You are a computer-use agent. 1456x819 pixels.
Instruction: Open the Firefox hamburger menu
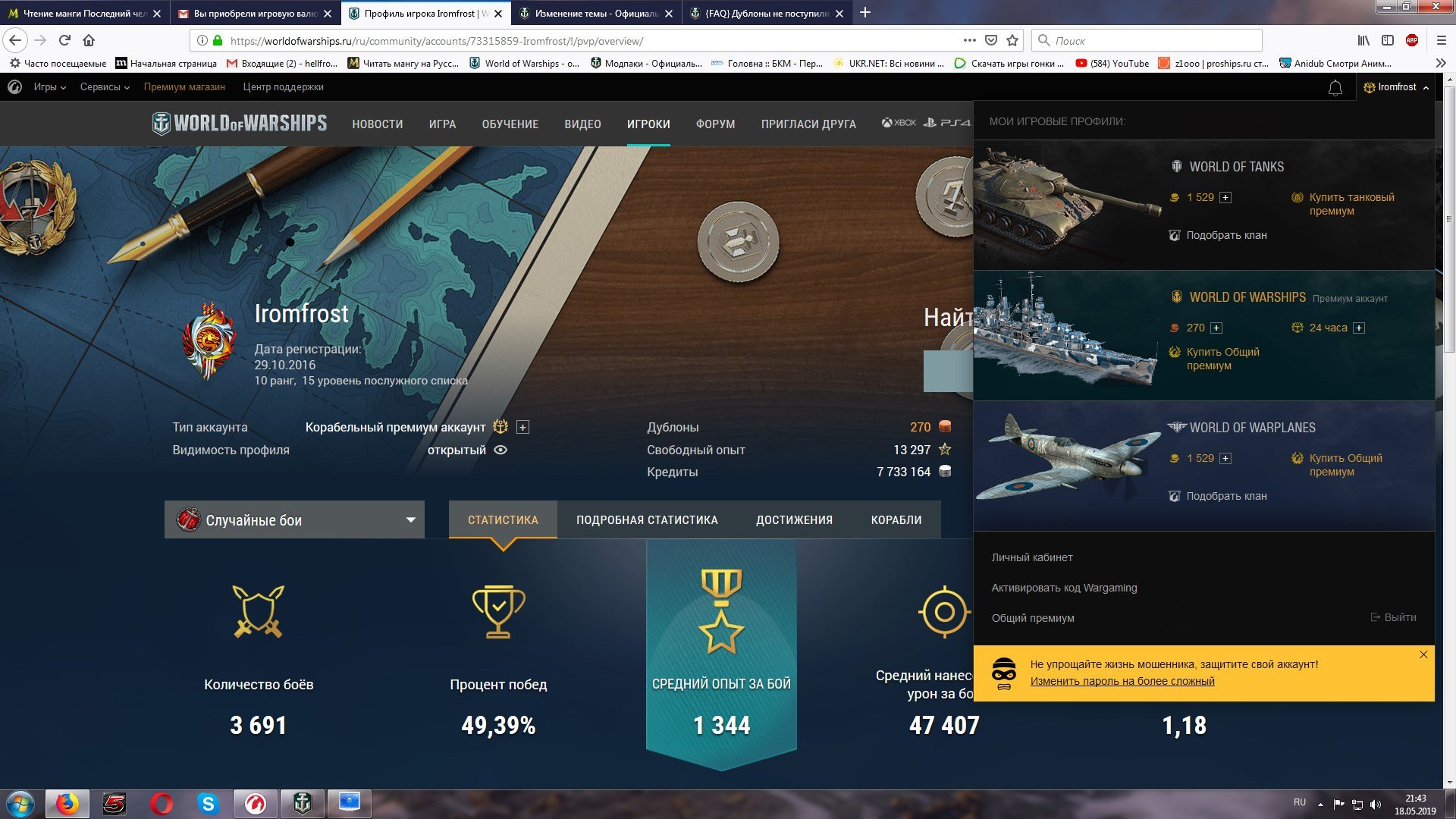click(1441, 40)
